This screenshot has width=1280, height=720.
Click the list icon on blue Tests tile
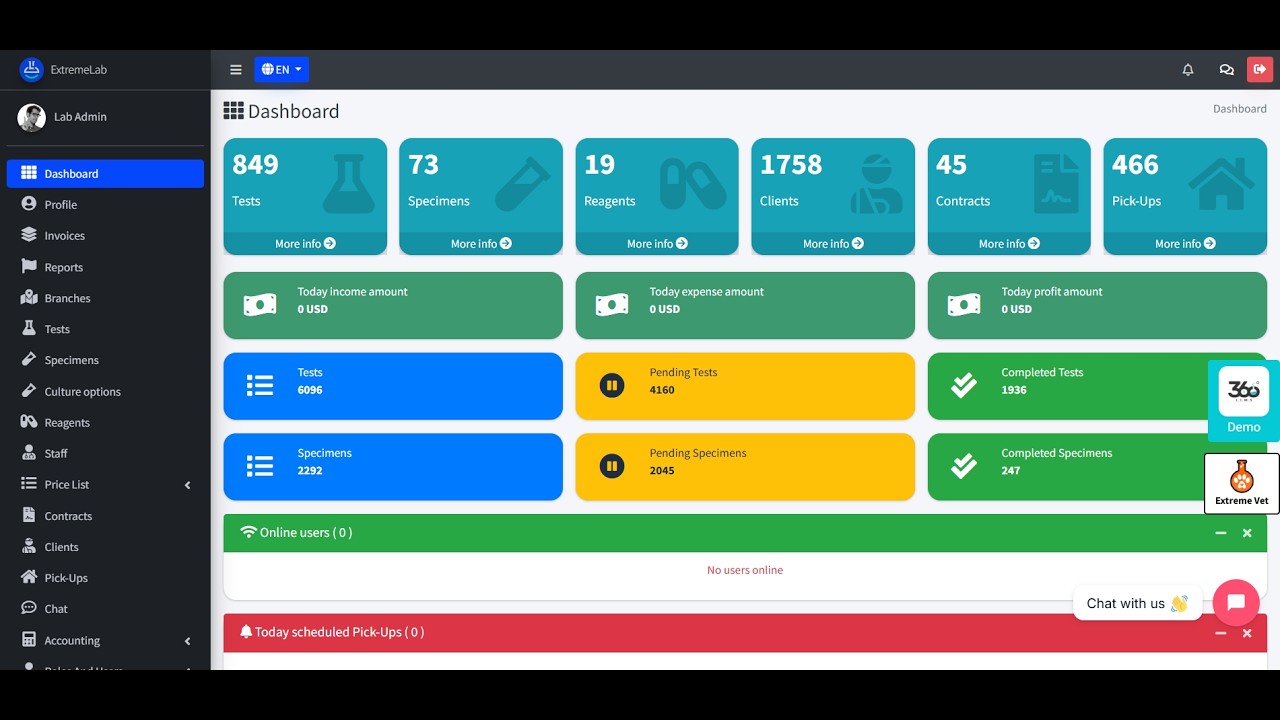pyautogui.click(x=260, y=385)
